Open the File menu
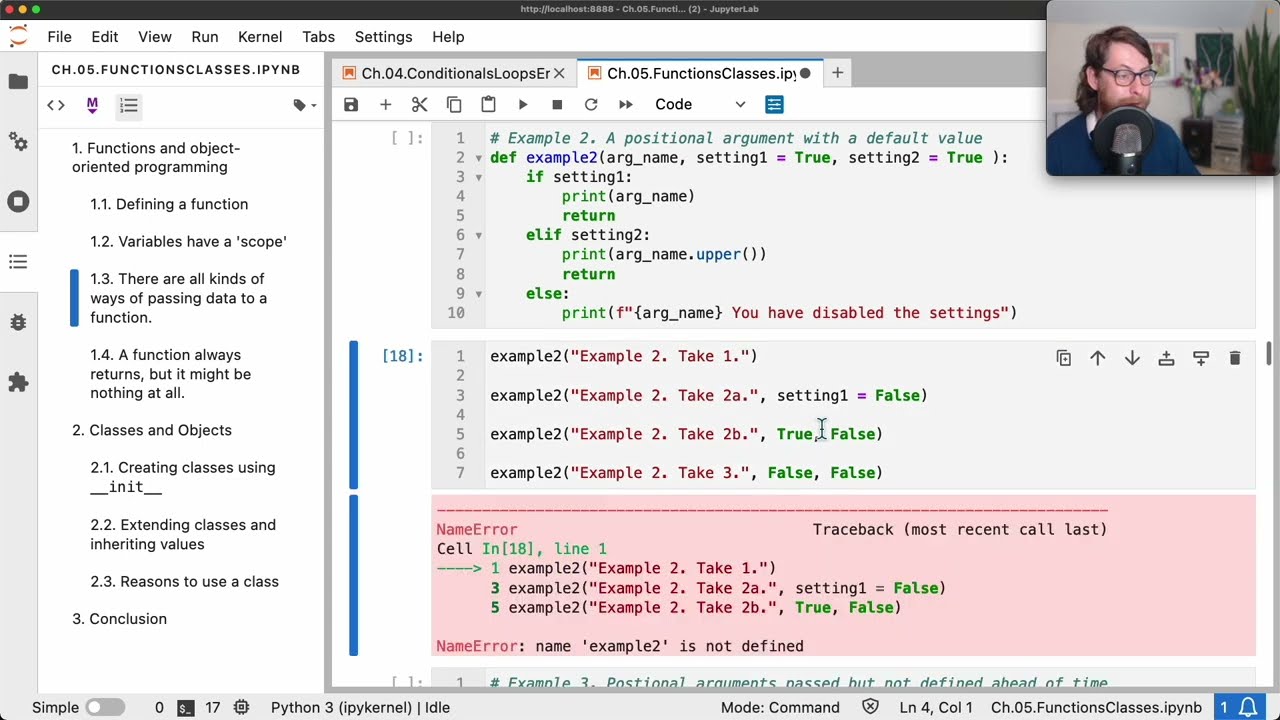Screen dimensions: 1280x720 [x=59, y=37]
